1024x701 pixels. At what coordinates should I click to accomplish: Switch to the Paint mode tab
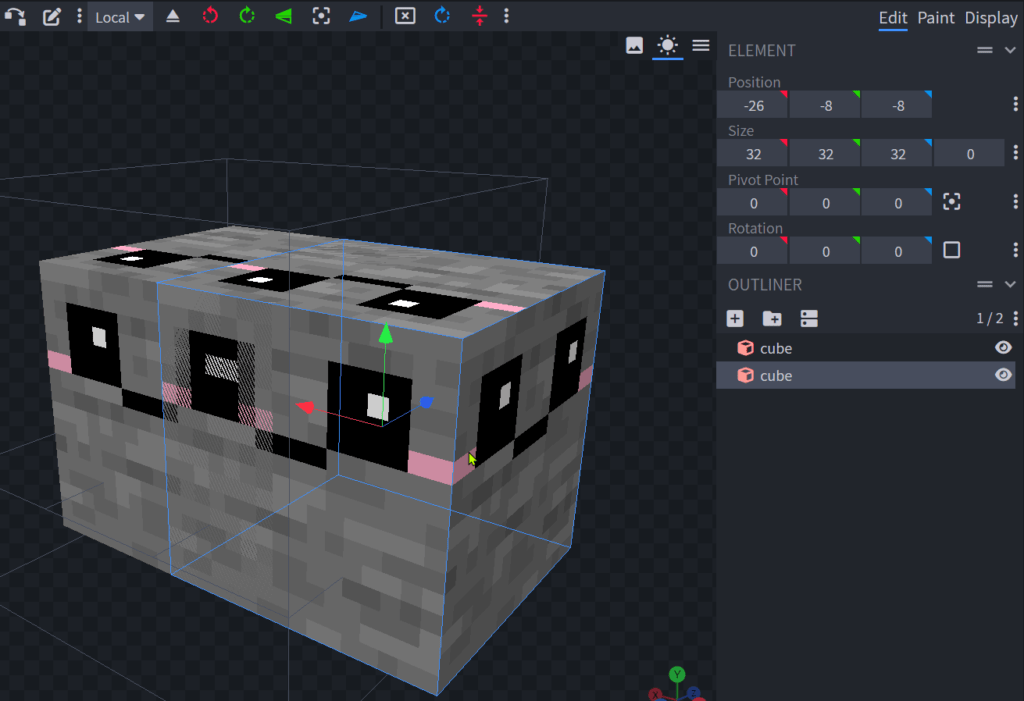coord(936,17)
